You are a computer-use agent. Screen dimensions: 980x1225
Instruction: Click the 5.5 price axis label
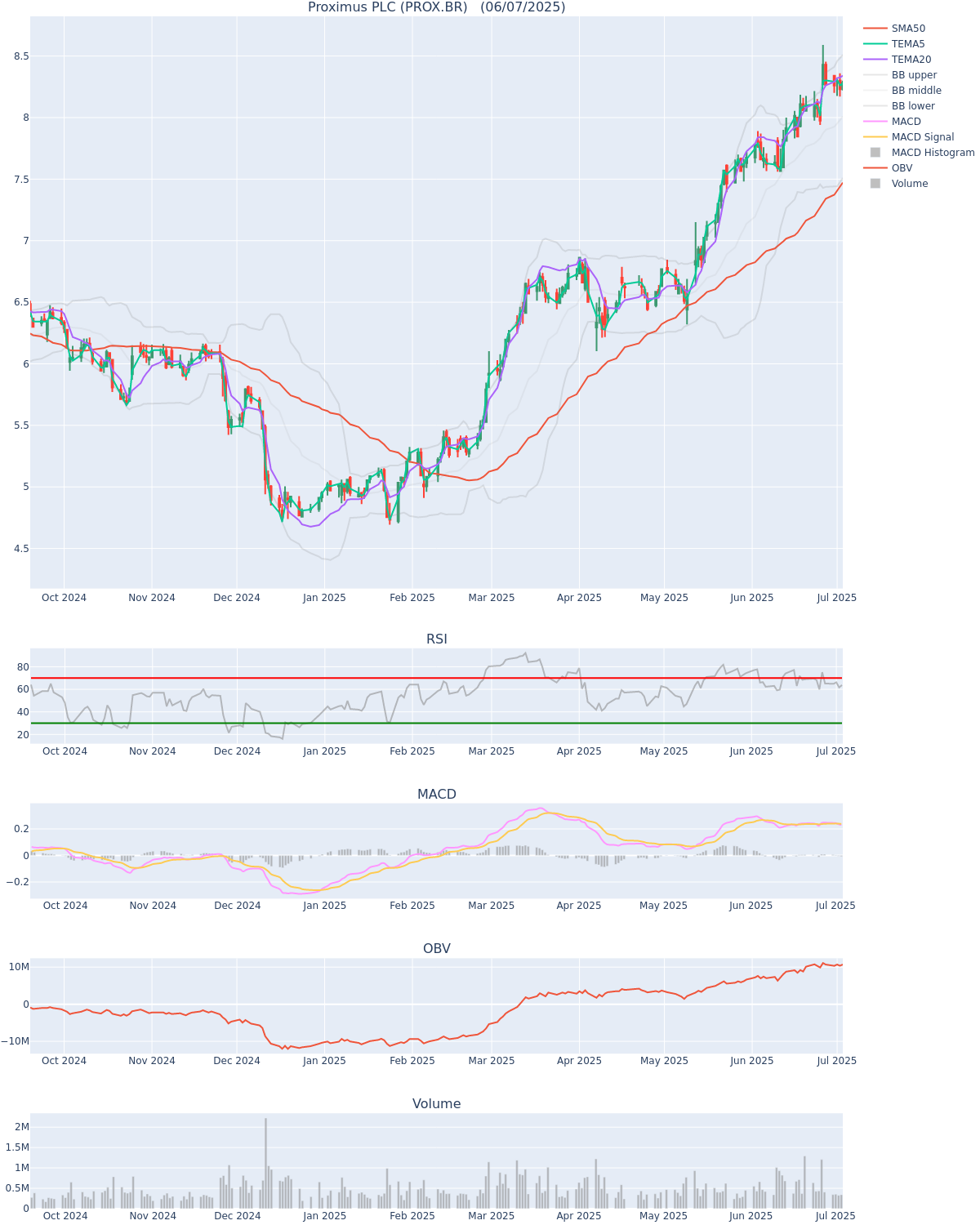point(21,425)
